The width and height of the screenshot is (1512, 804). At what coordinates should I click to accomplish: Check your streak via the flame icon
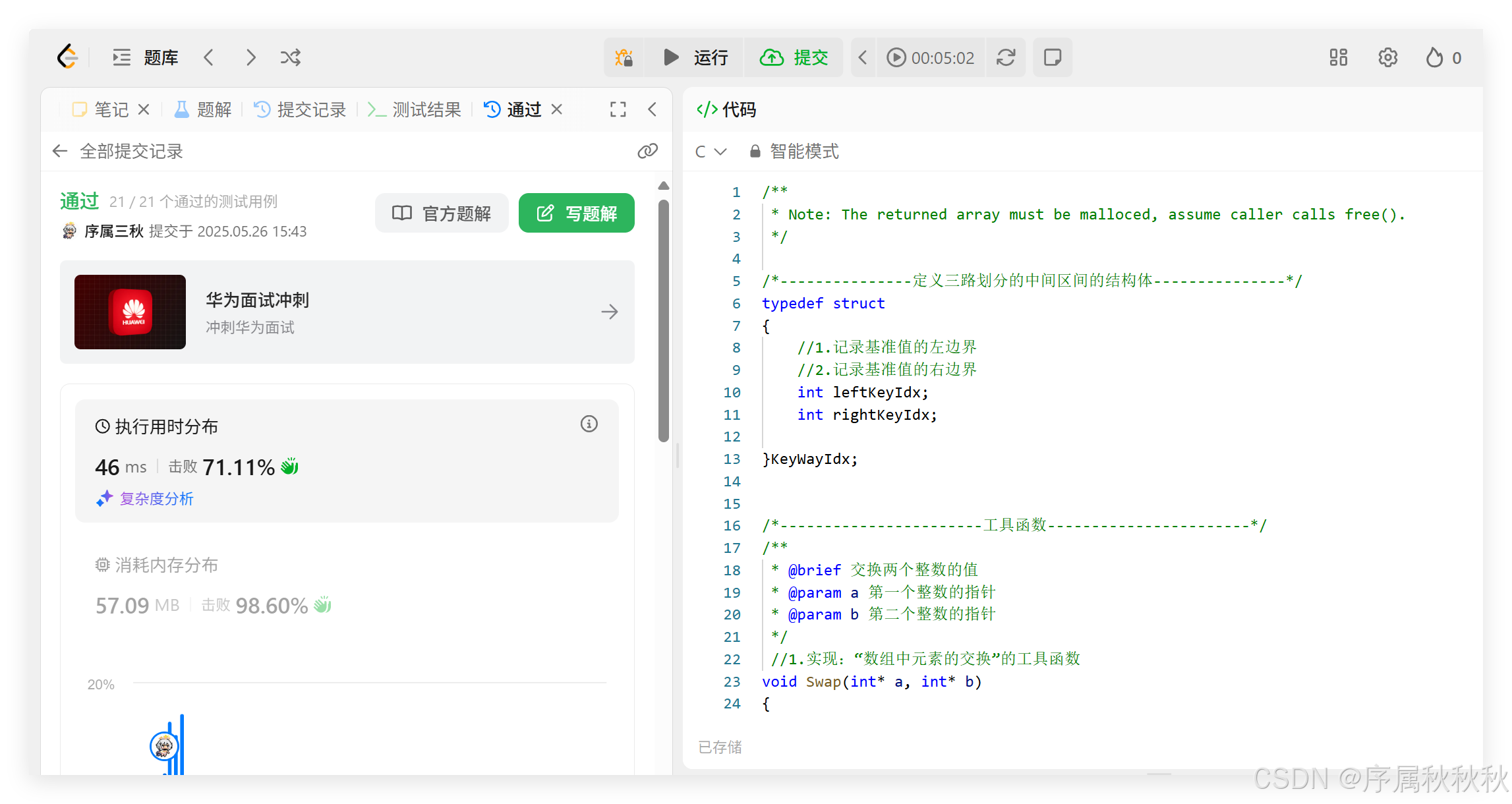(x=1435, y=57)
